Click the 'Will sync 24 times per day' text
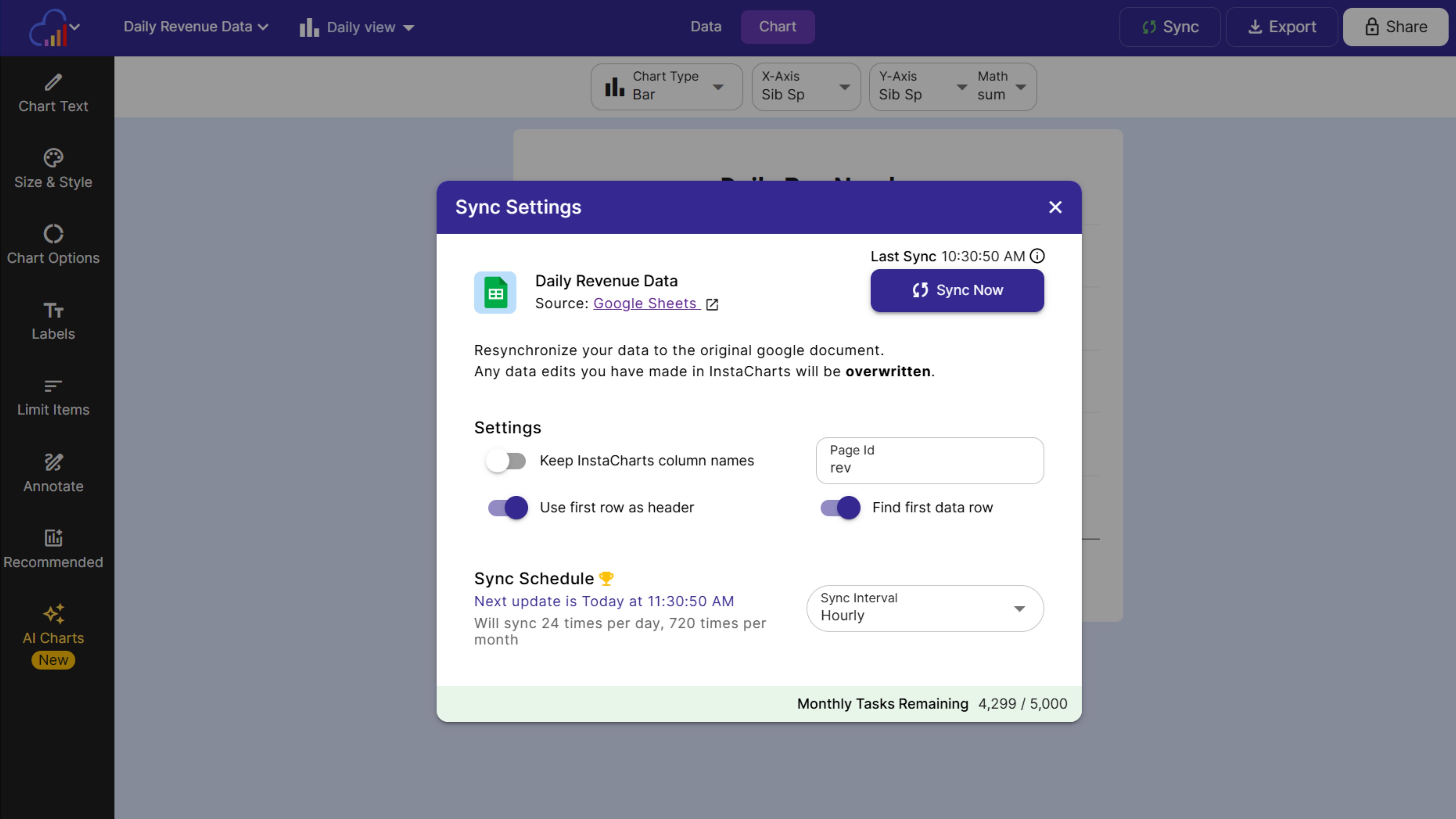Image resolution: width=1456 pixels, height=819 pixels. click(x=620, y=631)
